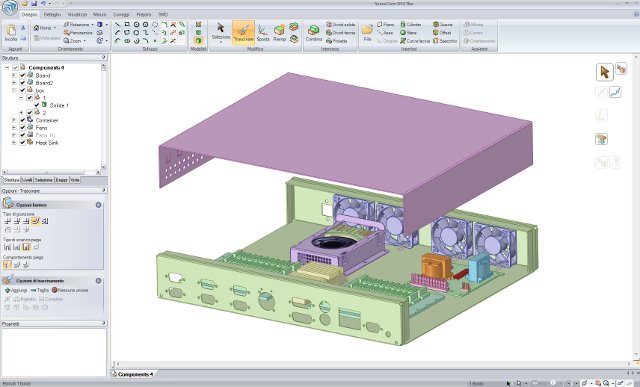Click the Dividi solido tool
This screenshot has height=387, width=640.
point(341,24)
